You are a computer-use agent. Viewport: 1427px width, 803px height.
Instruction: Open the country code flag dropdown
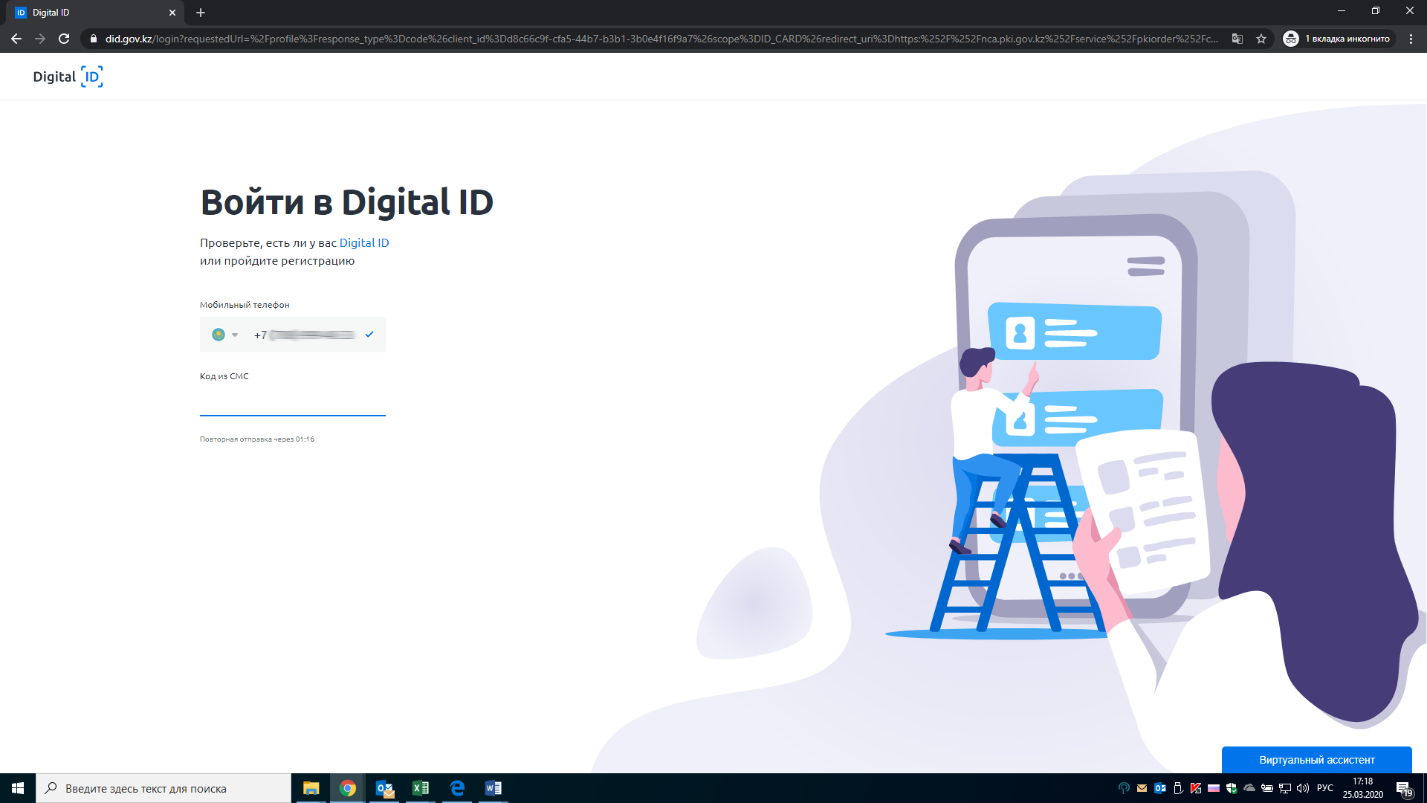click(224, 335)
